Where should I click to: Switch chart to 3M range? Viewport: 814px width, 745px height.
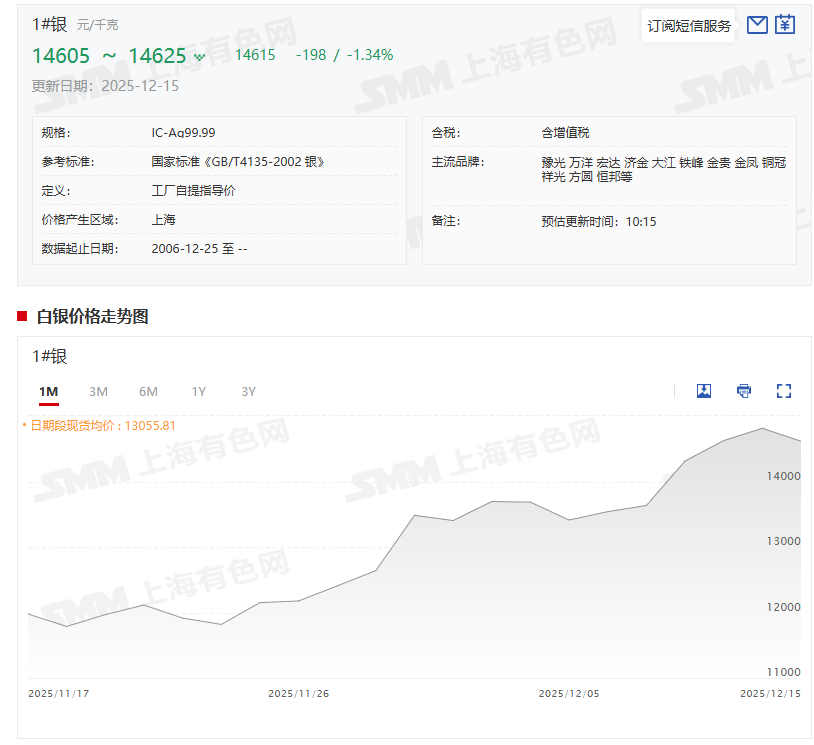(98, 391)
